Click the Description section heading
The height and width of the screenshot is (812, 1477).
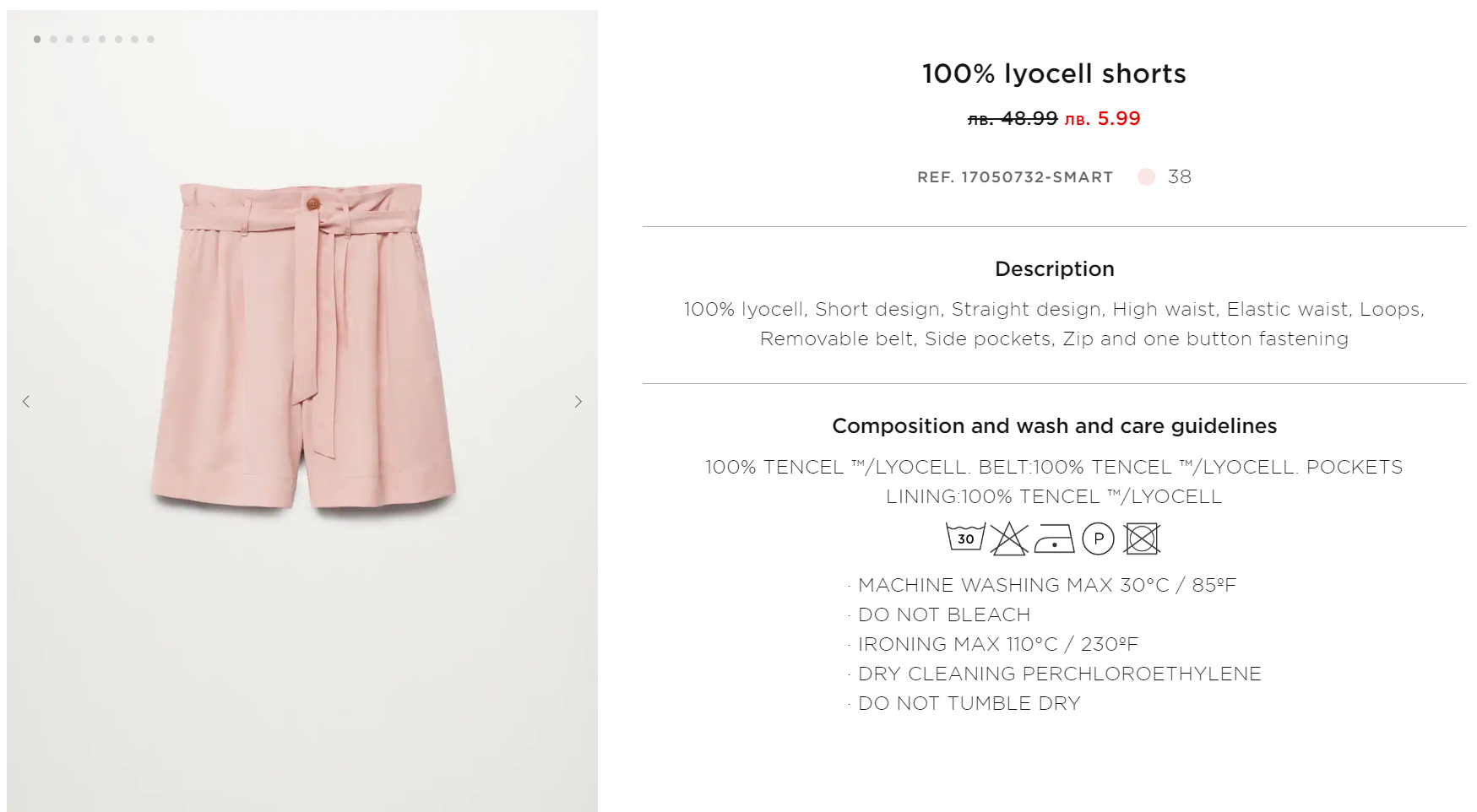tap(1054, 269)
